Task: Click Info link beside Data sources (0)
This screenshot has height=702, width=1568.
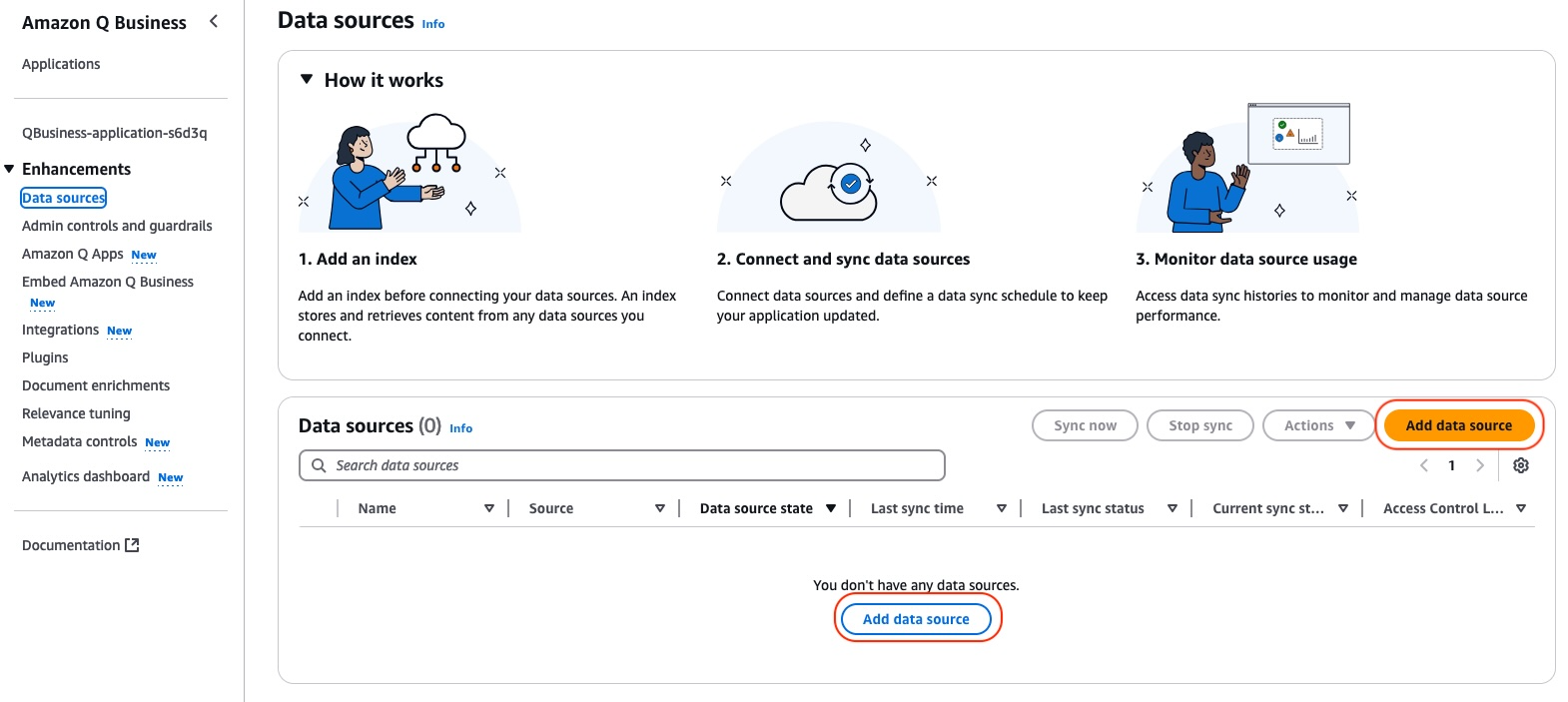Action: coord(460,428)
